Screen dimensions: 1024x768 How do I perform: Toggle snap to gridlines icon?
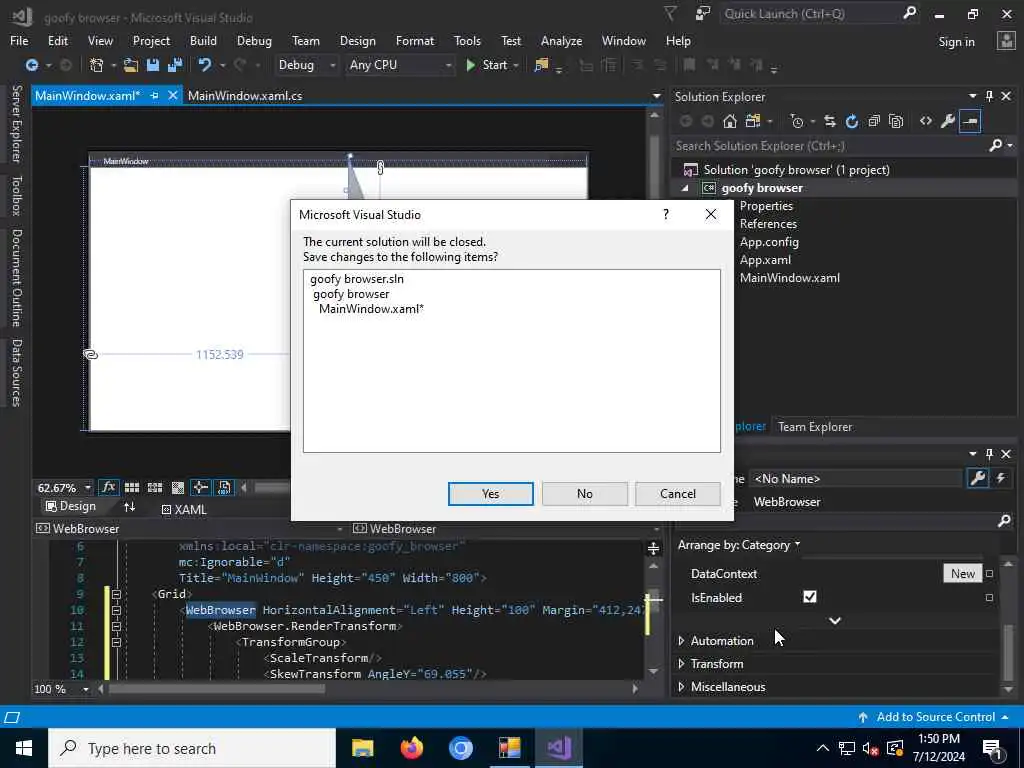155,487
